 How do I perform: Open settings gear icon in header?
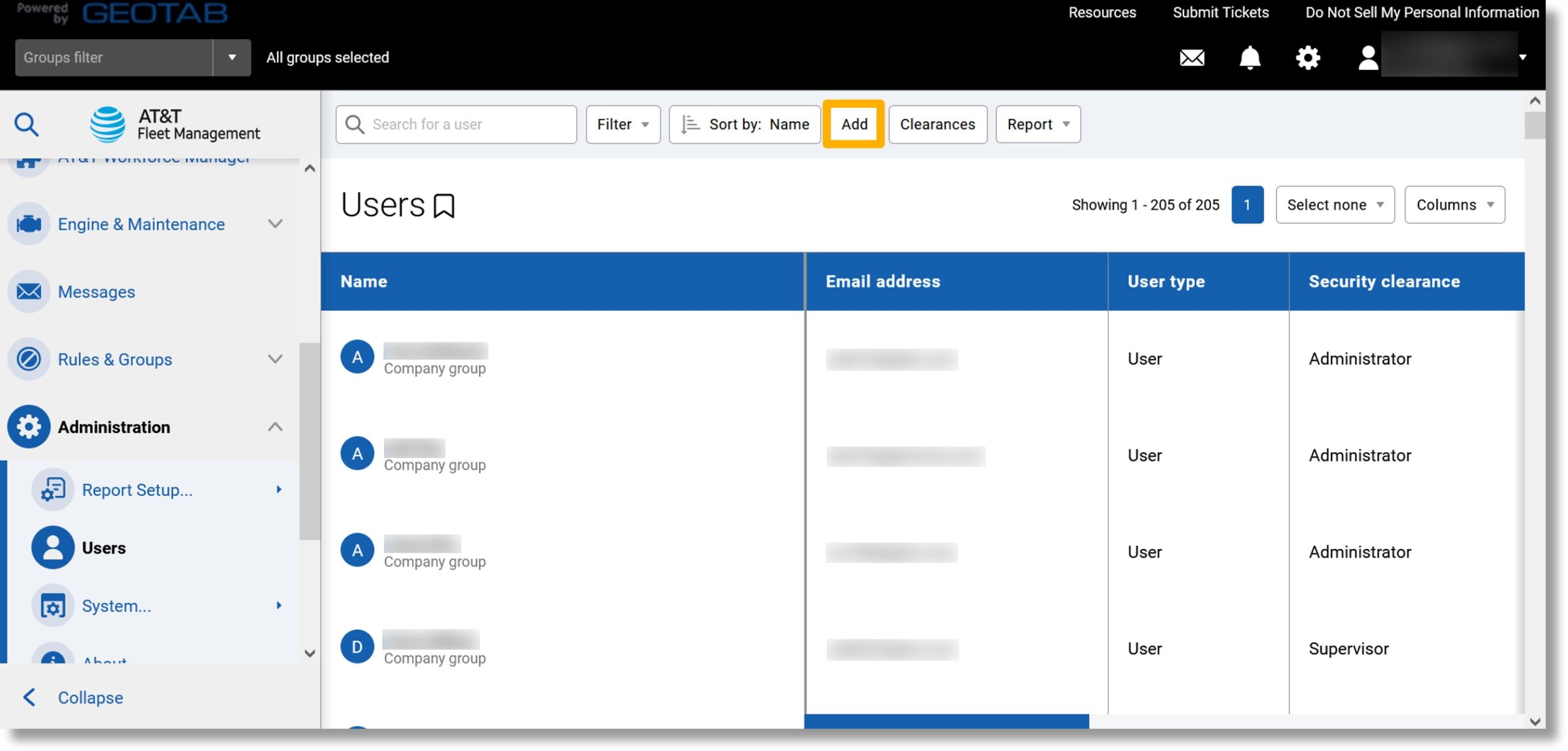(1308, 58)
